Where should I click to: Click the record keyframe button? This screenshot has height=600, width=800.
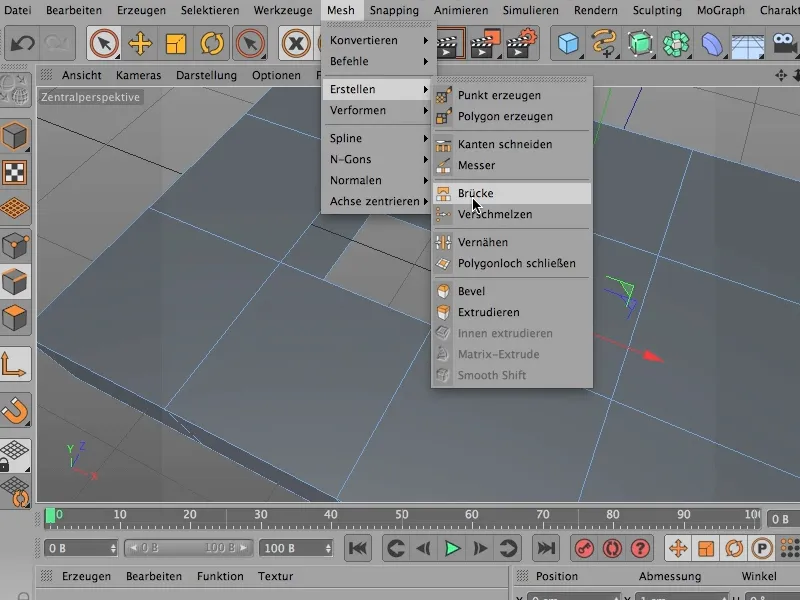(x=584, y=548)
